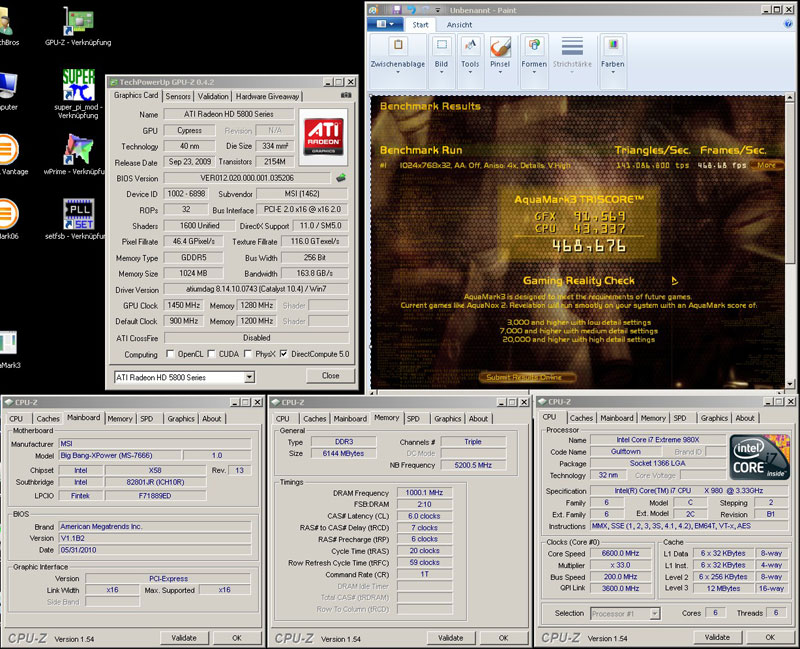Click the scroll-up arrow in Paint's canvas
Screen dimensions: 800x649
point(789,97)
